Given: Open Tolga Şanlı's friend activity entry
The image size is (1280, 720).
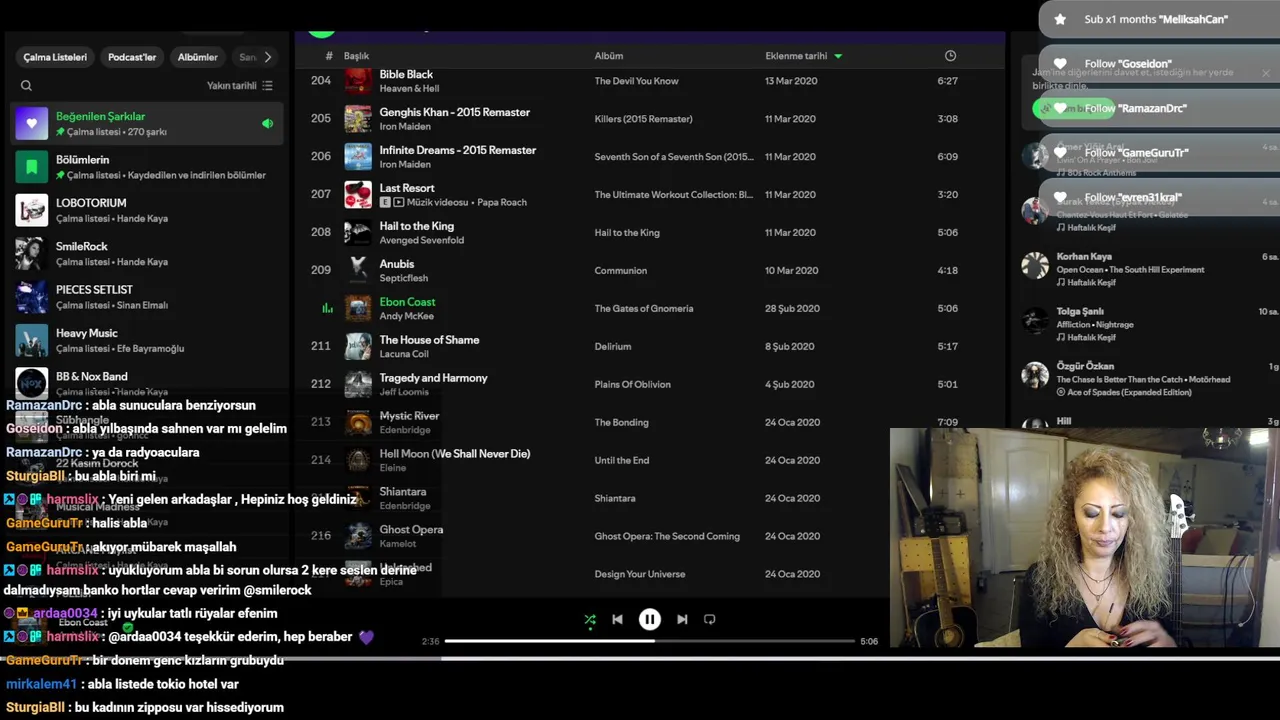Looking at the screenshot, I should click(1148, 324).
